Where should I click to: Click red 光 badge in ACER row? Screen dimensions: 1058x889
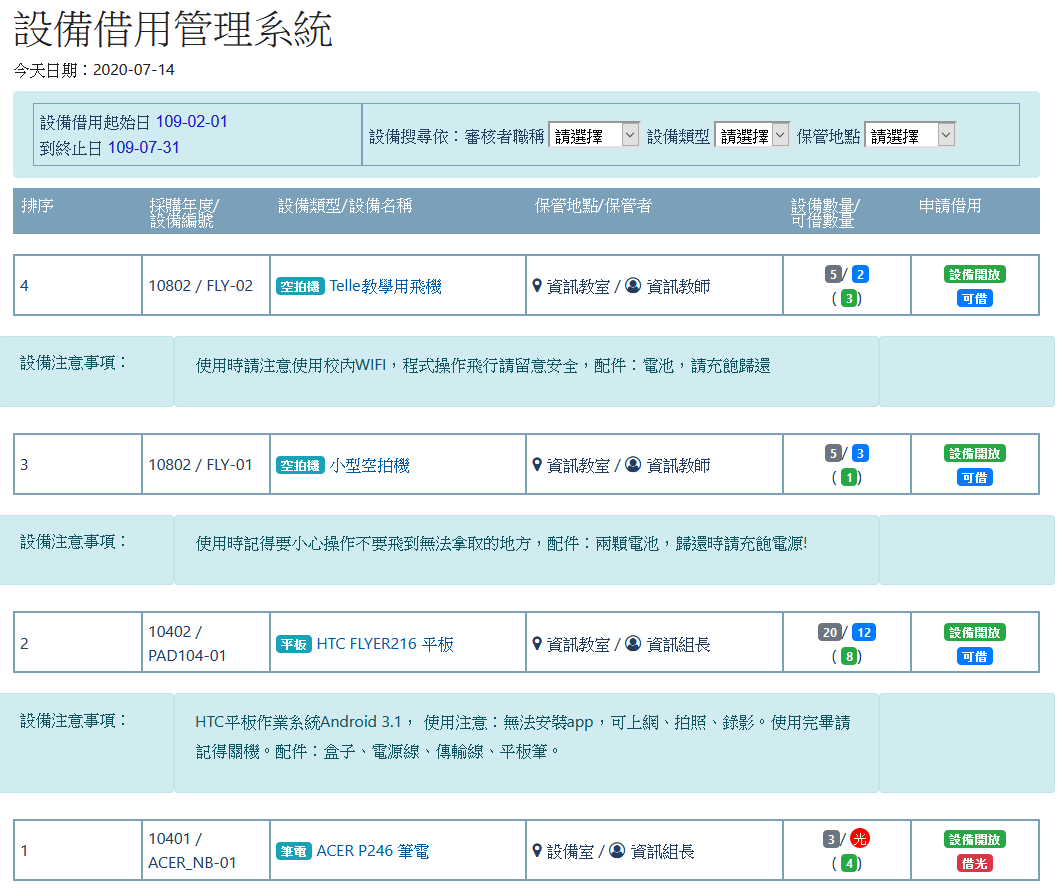pyautogui.click(x=859, y=838)
